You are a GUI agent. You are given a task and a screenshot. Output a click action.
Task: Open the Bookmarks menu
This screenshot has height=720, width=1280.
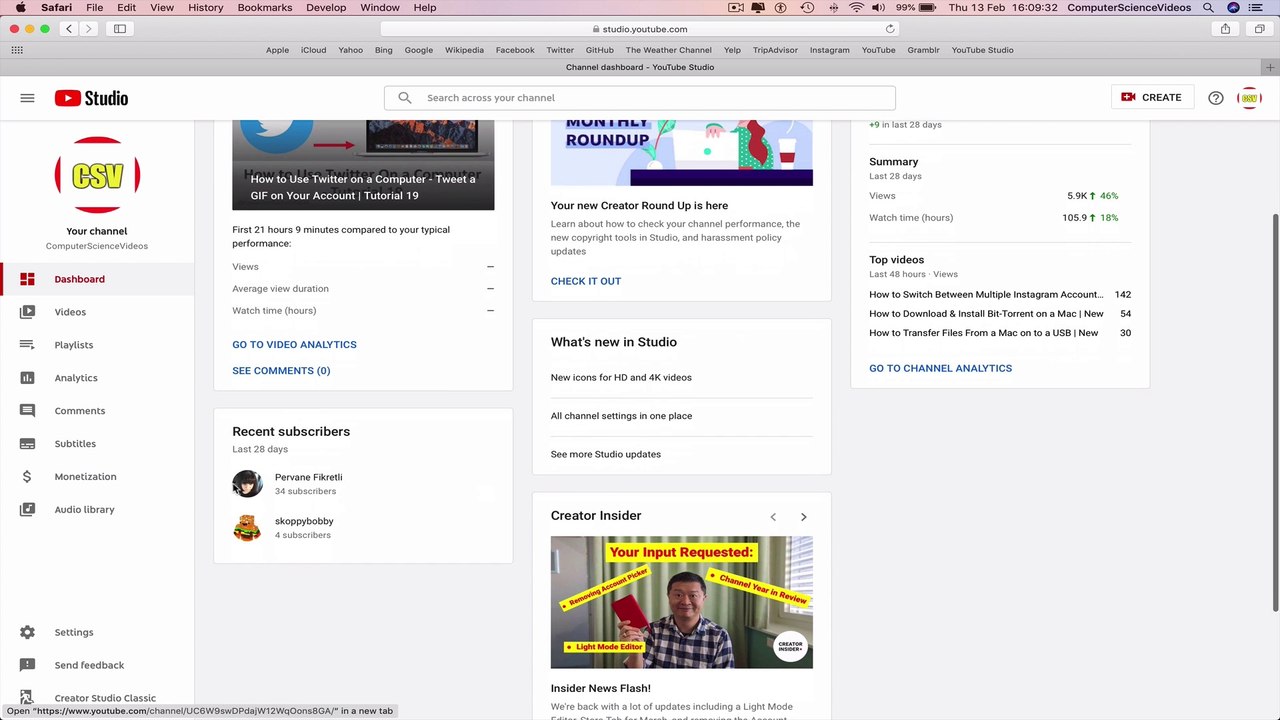click(x=265, y=7)
